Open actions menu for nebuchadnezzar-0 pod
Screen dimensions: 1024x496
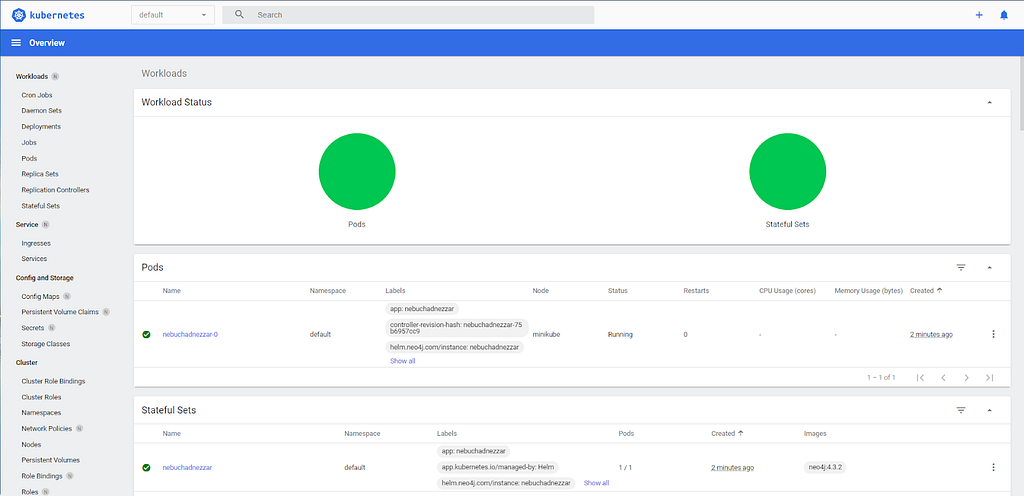[993, 334]
